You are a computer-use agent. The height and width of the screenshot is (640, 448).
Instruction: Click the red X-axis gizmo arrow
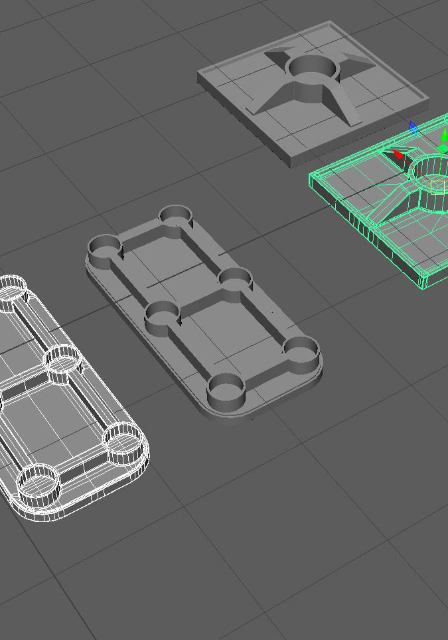[x=398, y=154]
